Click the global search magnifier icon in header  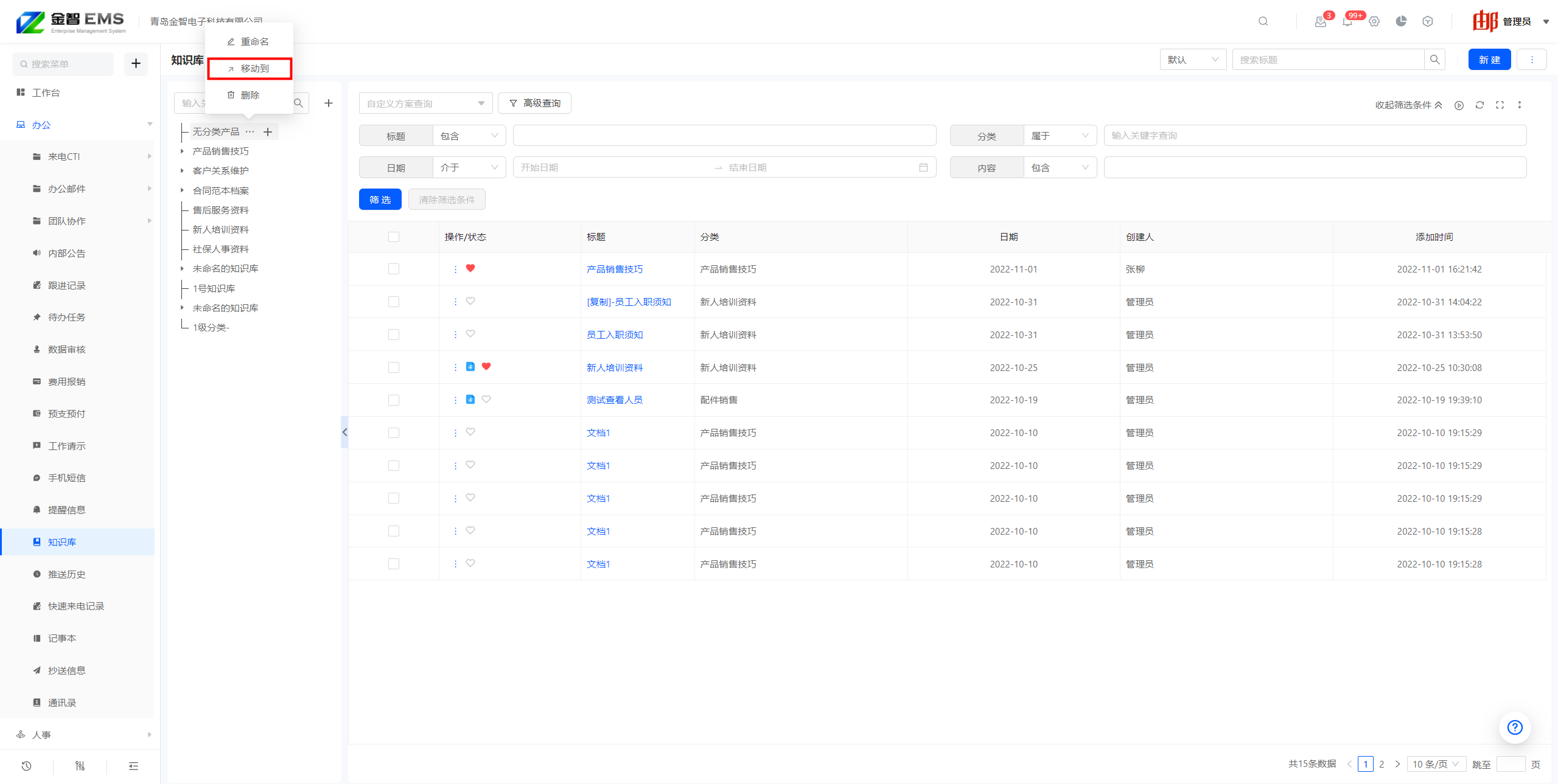coord(1263,21)
